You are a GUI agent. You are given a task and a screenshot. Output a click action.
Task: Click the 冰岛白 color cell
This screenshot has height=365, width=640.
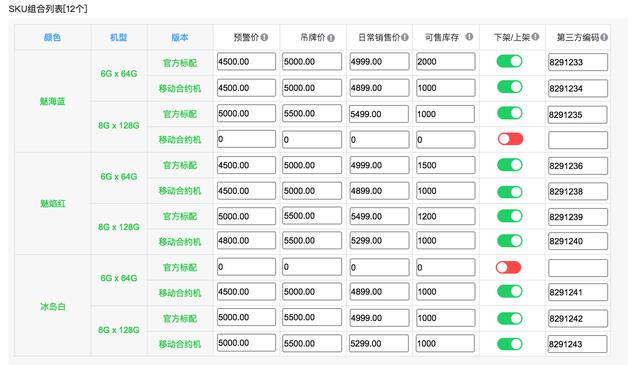pyautogui.click(x=52, y=306)
